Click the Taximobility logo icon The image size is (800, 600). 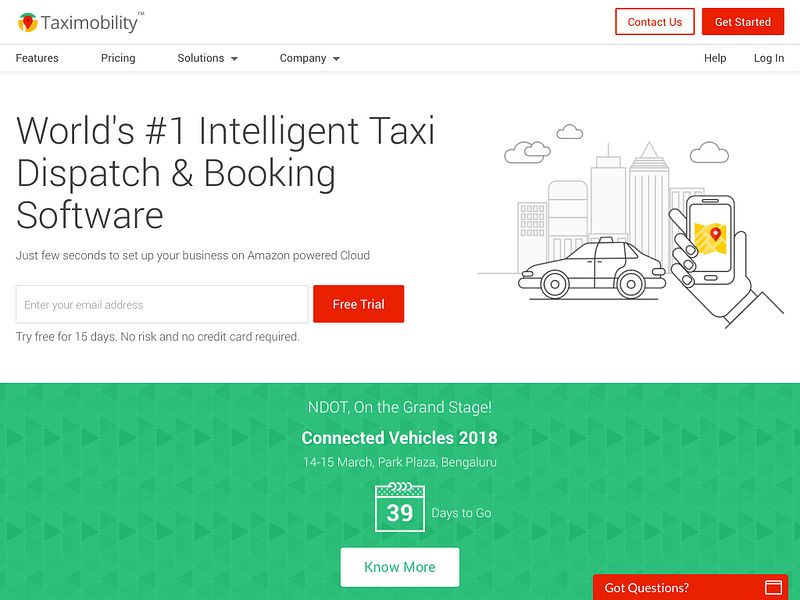[x=28, y=22]
